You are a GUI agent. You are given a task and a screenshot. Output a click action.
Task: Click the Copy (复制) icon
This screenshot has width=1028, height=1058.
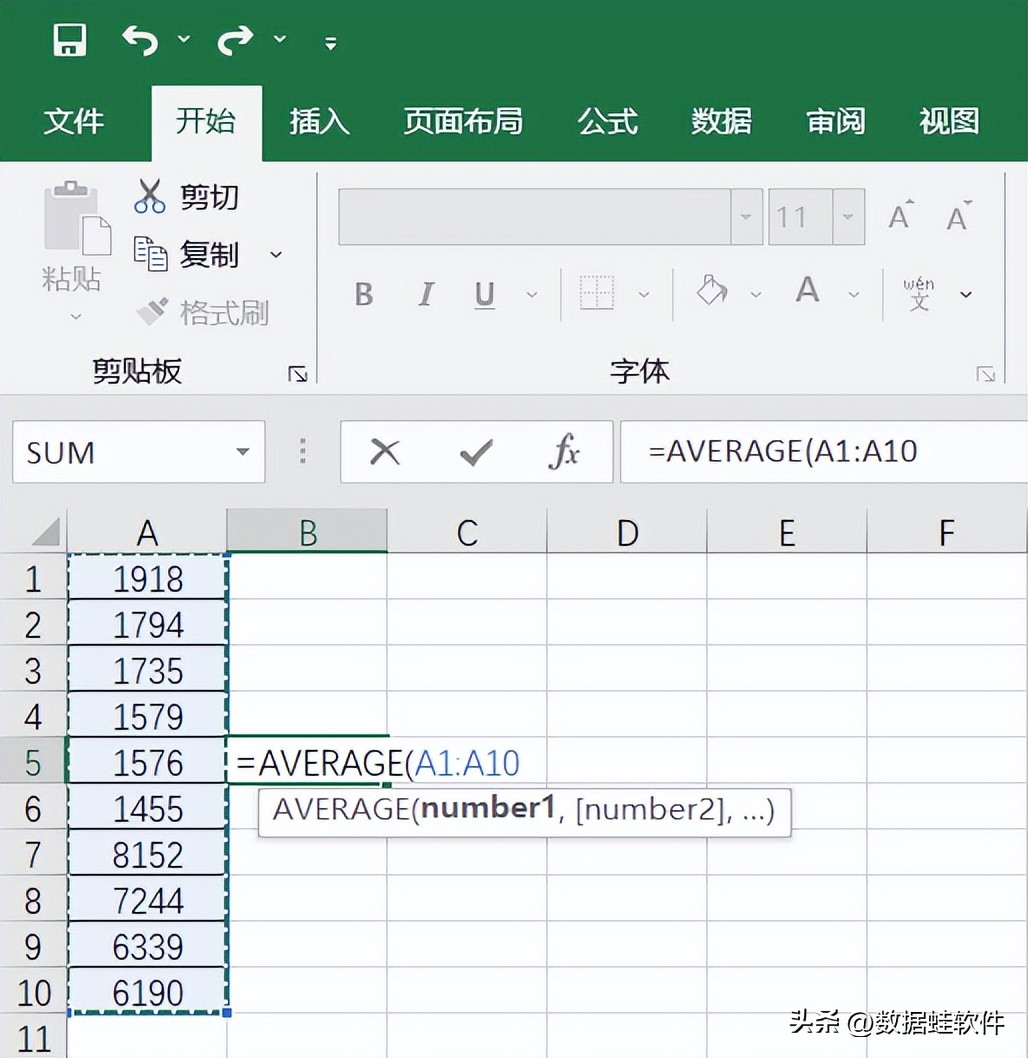point(150,254)
